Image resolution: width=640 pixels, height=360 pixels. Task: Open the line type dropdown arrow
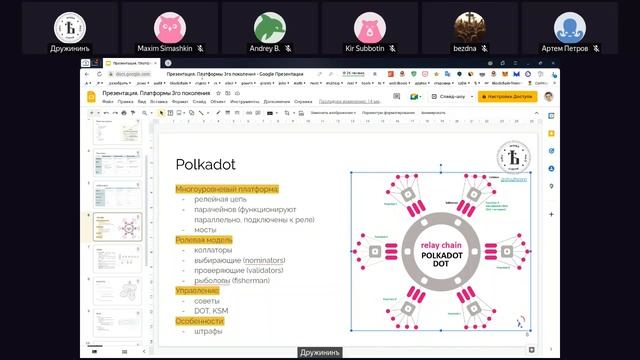[x=207, y=113]
